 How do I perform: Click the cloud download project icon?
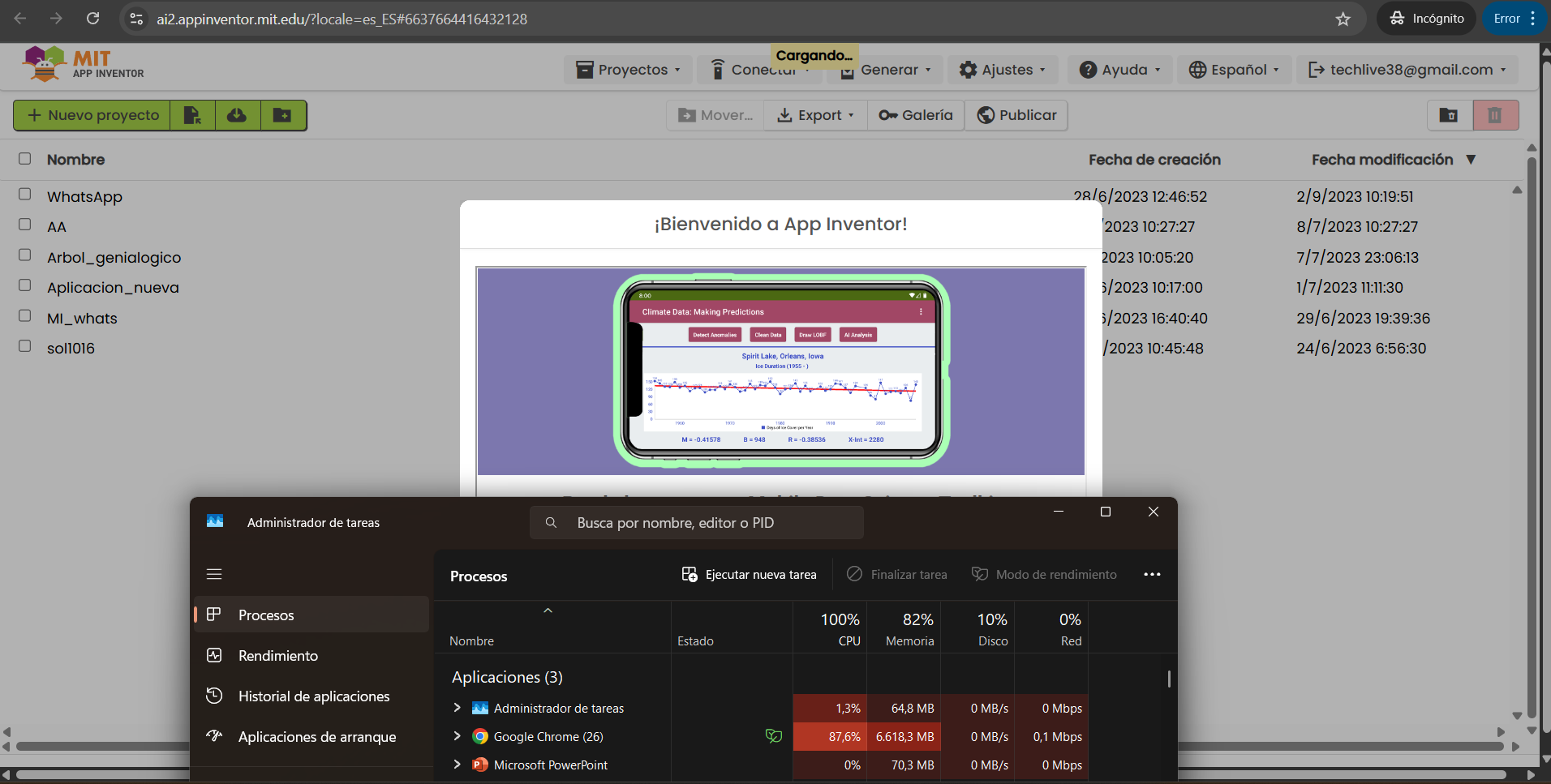[237, 115]
